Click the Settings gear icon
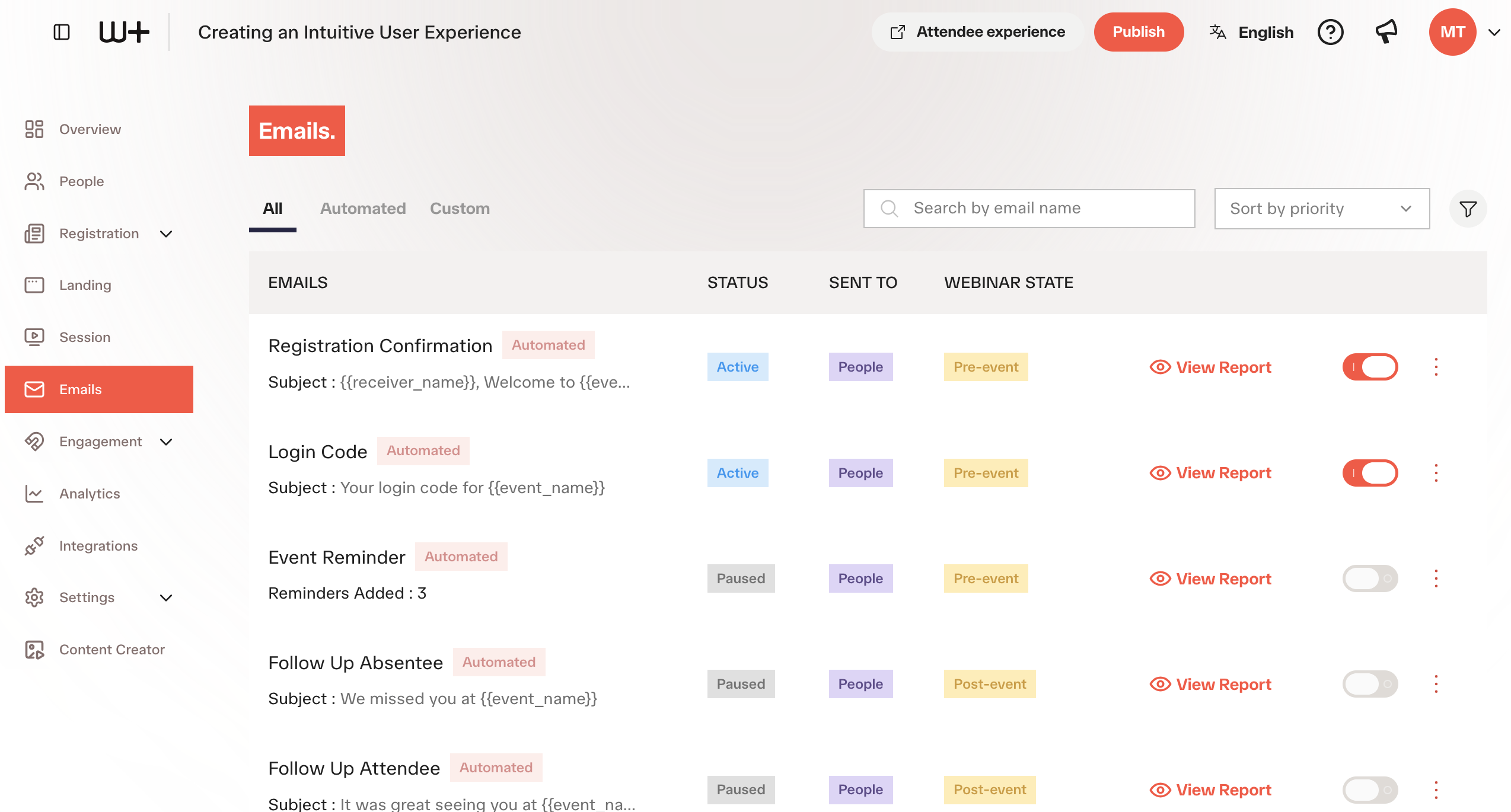 pos(34,597)
